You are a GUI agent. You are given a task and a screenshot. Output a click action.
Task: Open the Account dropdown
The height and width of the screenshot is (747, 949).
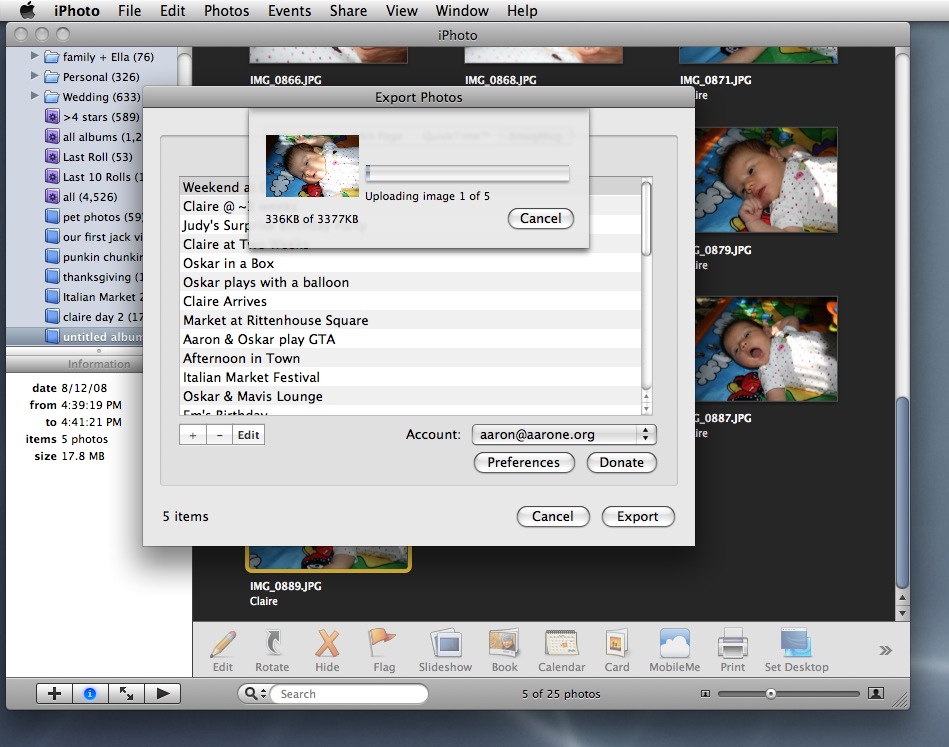tap(563, 434)
